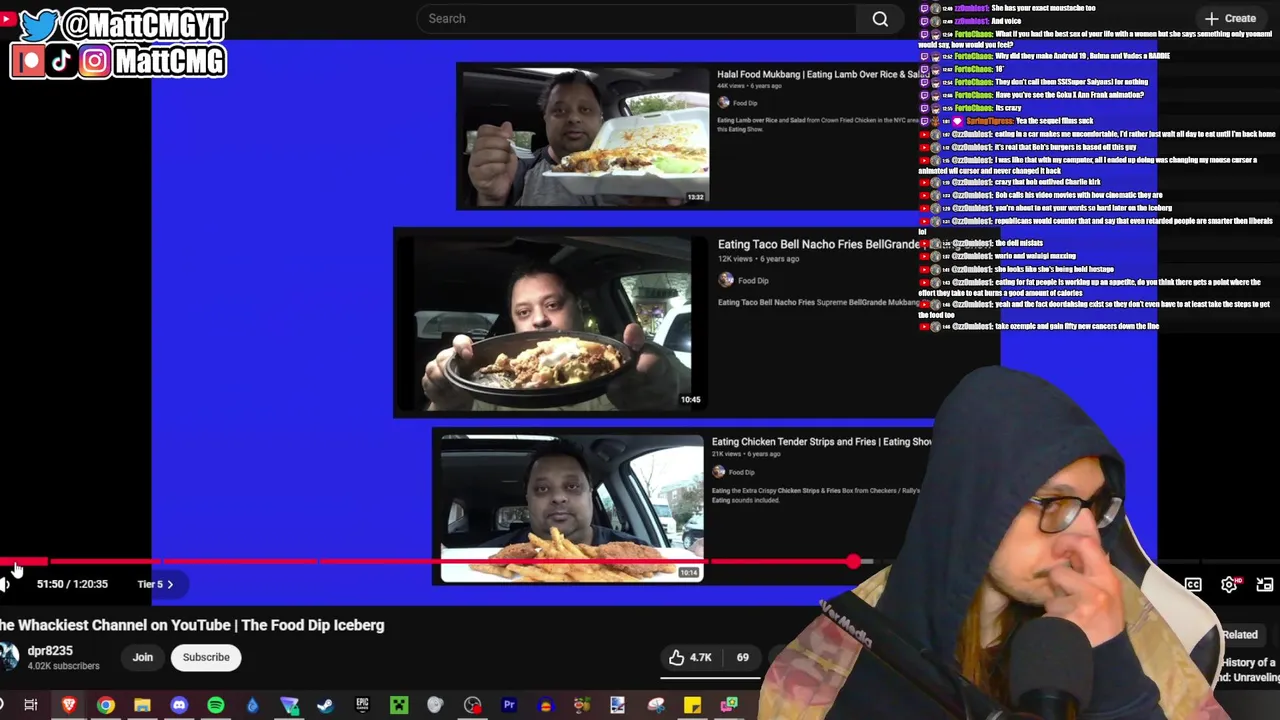Toggle closed captions CC button
Viewport: 1280px width, 720px height.
tap(1193, 584)
